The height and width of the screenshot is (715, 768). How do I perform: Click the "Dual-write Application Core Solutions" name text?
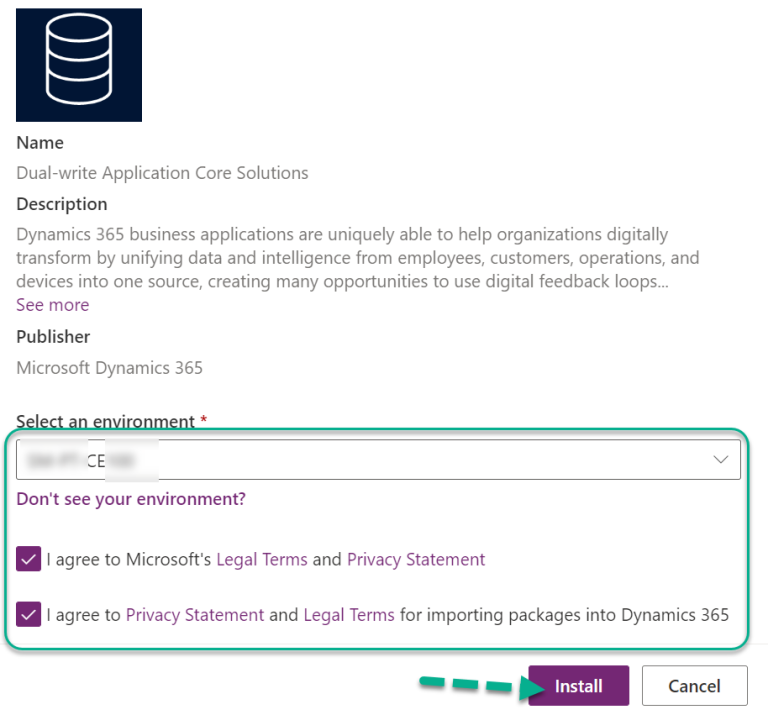click(x=162, y=173)
